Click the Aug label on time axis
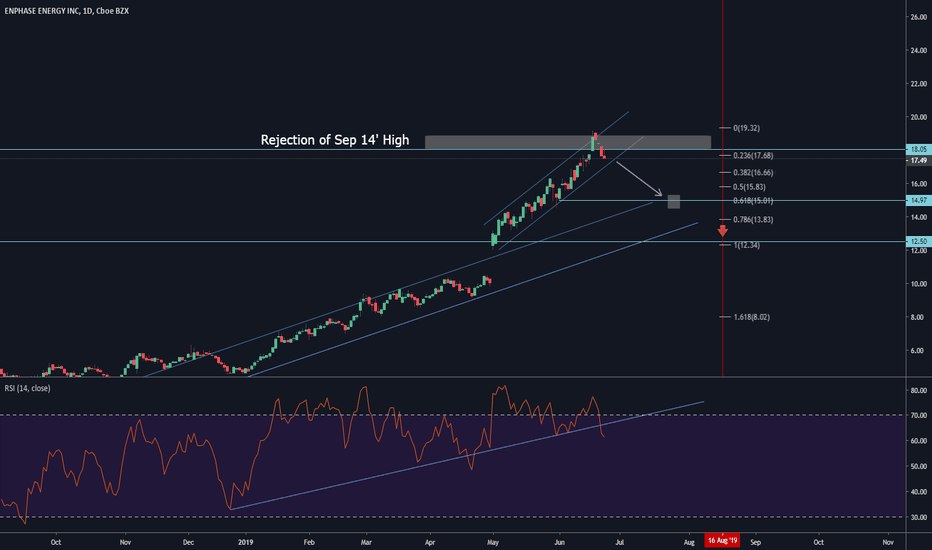Viewport: 932px width, 550px height. tap(689, 542)
